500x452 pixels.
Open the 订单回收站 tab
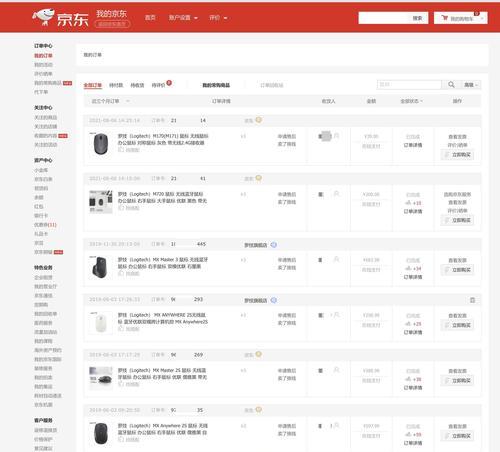click(x=272, y=85)
